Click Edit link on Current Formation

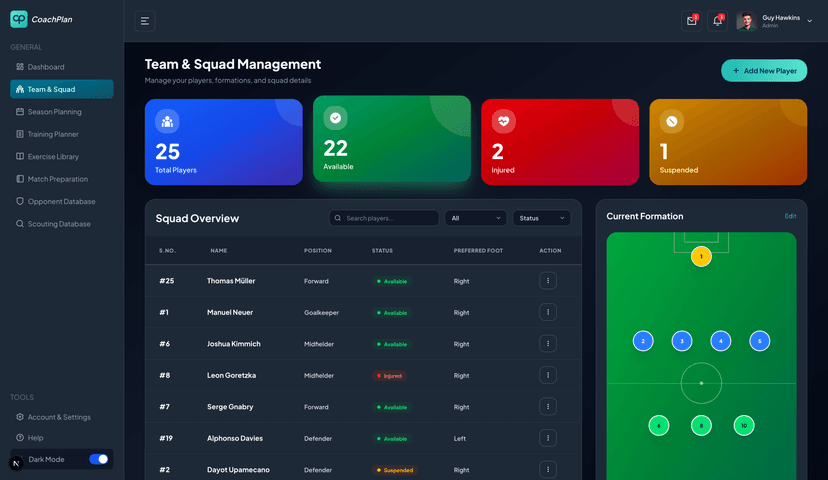[x=790, y=216]
